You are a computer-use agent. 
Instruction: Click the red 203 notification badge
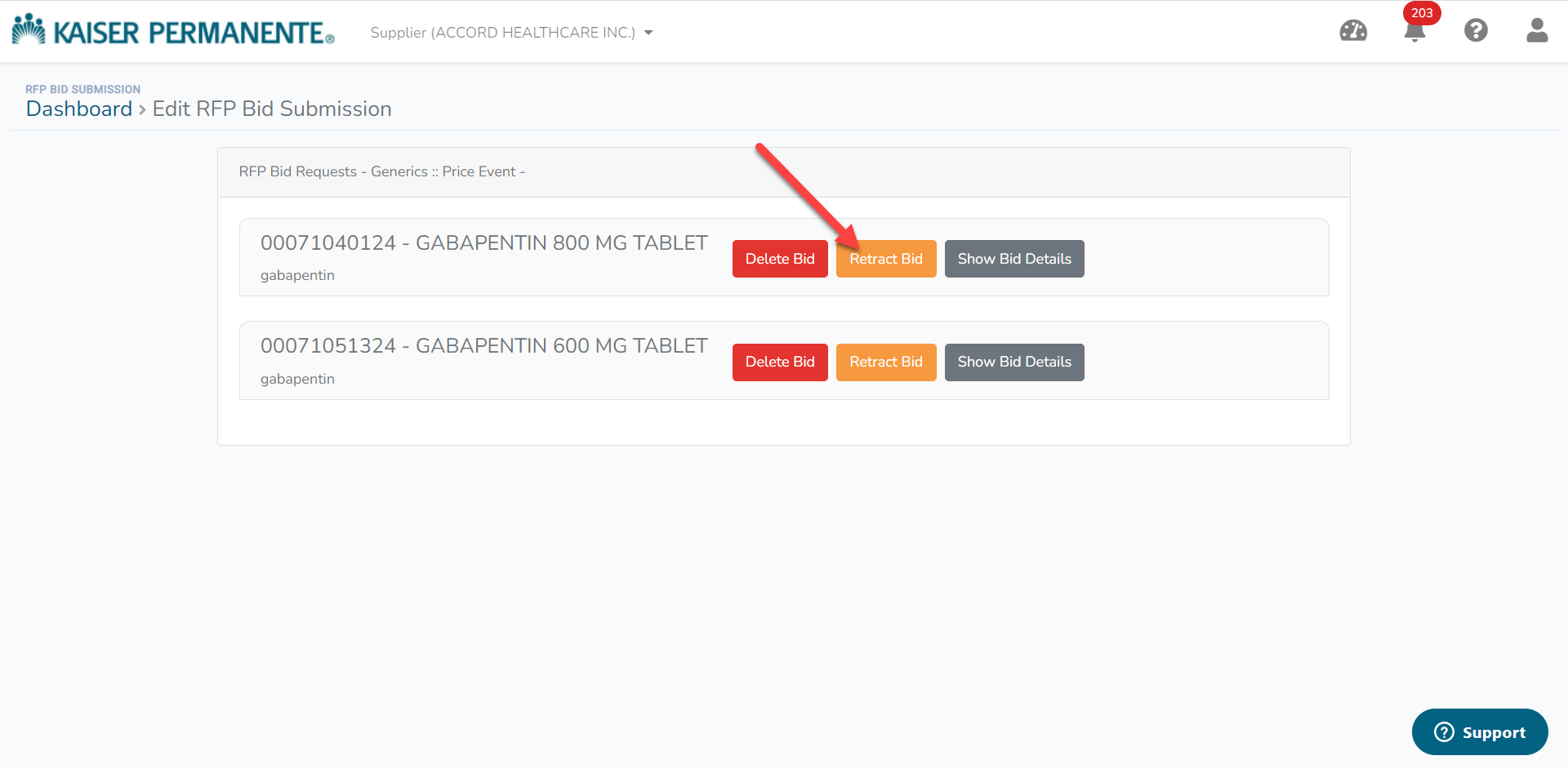[1422, 13]
